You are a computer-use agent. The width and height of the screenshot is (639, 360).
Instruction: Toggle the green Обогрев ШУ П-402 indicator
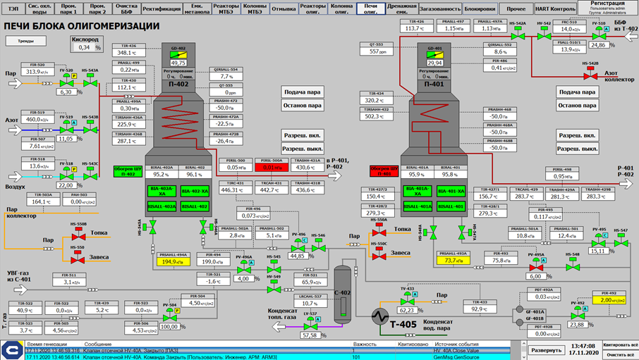[128, 171]
